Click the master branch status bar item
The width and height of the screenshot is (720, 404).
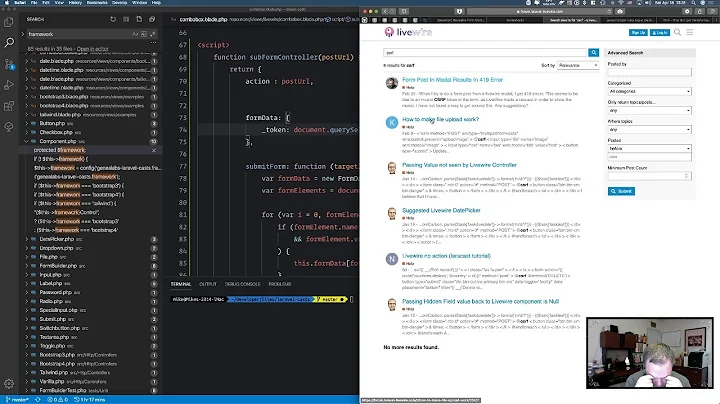tap(17, 400)
